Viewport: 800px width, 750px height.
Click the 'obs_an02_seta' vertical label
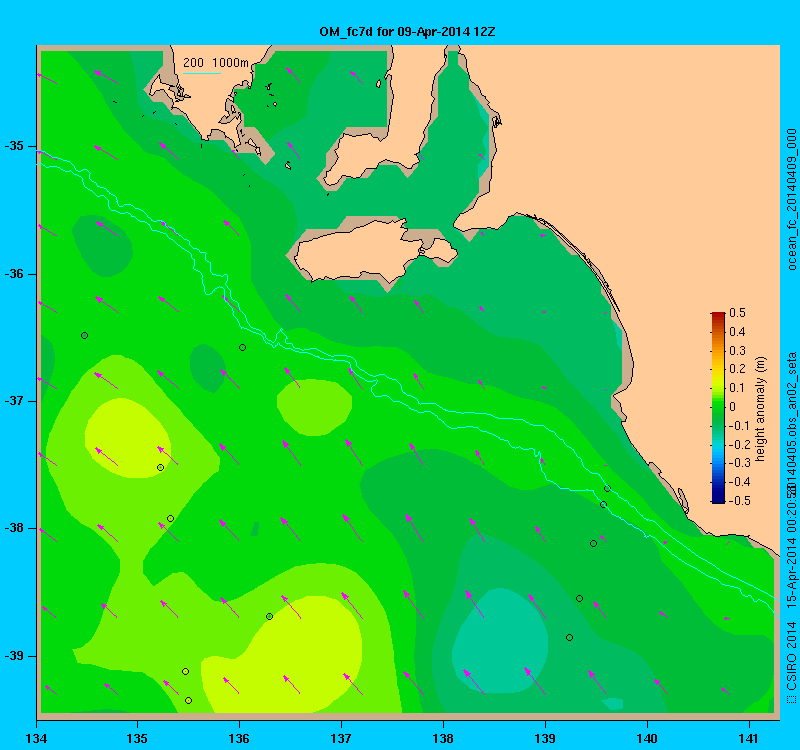[x=791, y=395]
